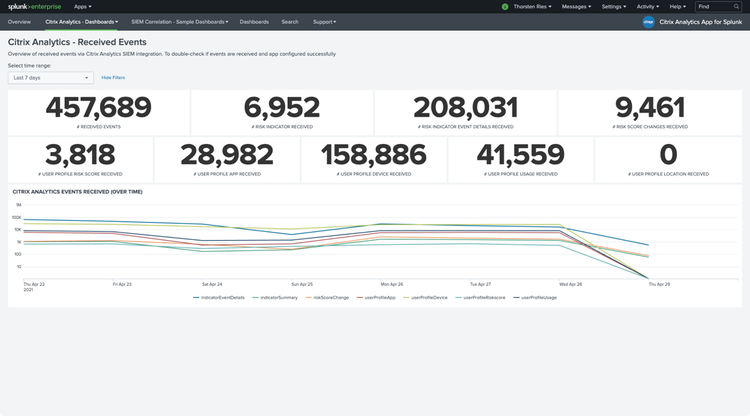Go to the Overview tab

pyautogui.click(x=19, y=22)
